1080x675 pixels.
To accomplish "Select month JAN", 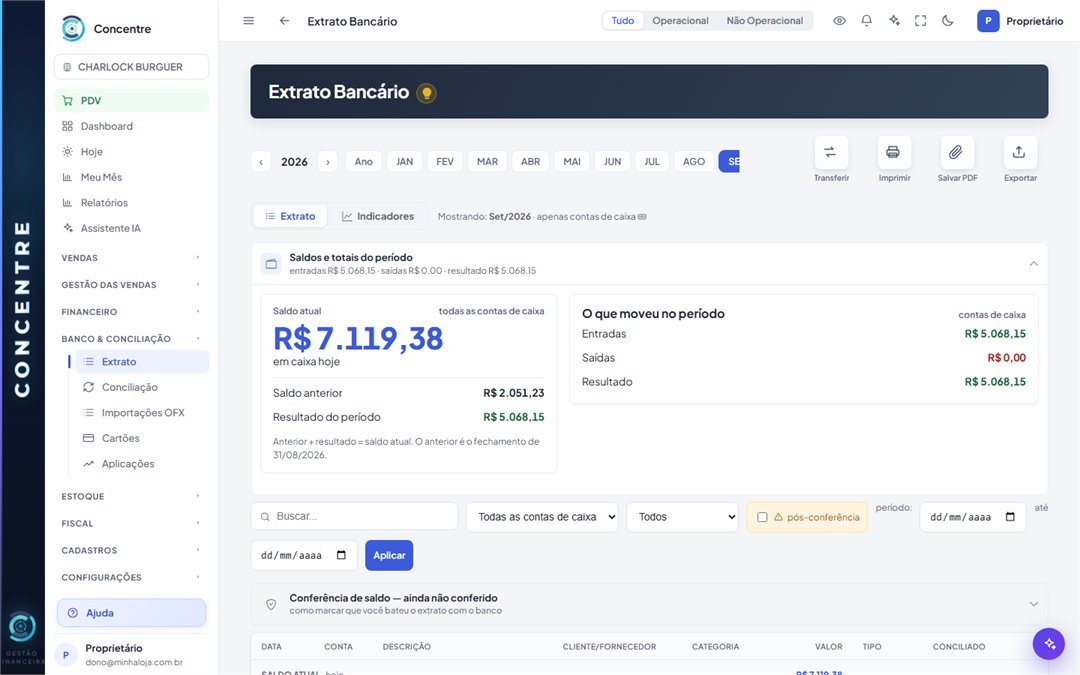I will click(x=404, y=162).
